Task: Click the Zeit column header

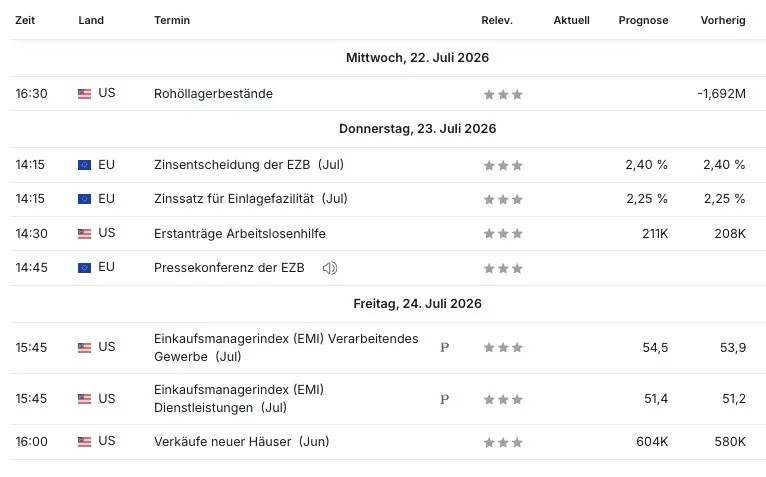Action: [x=25, y=20]
